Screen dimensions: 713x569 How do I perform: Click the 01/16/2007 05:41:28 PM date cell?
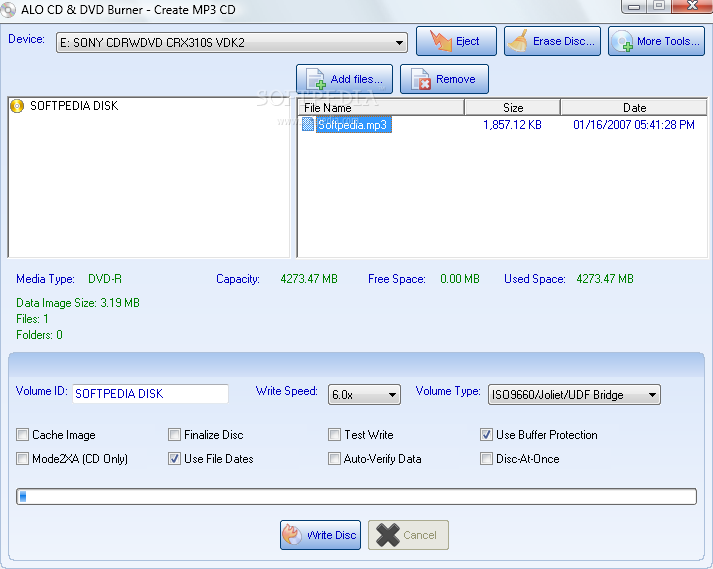(633, 125)
